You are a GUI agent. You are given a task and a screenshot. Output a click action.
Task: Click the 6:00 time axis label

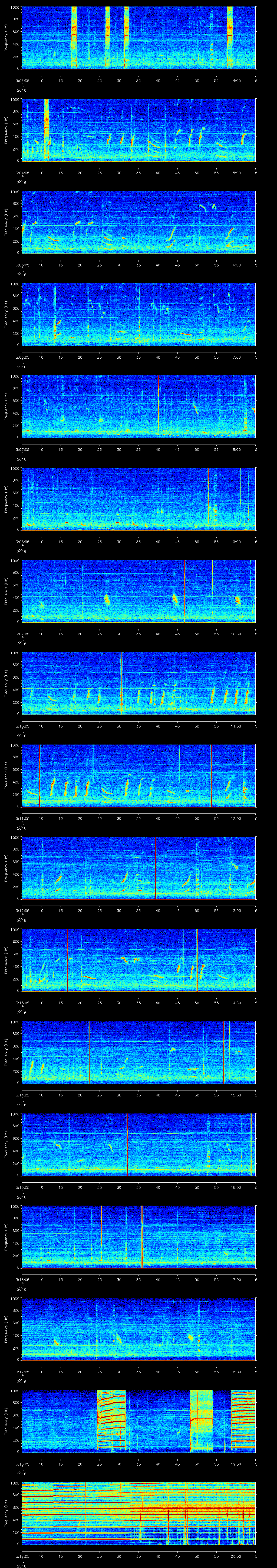(237, 264)
